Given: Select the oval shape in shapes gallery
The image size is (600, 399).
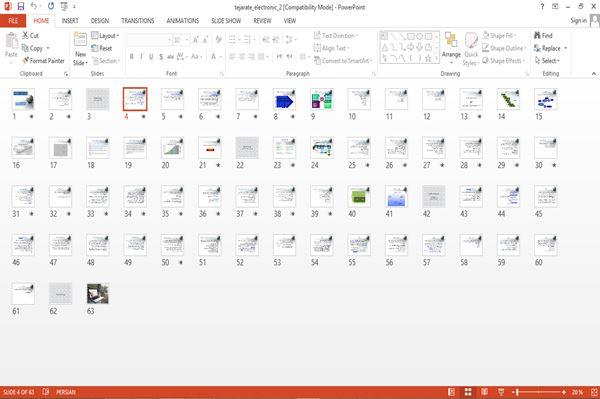Looking at the screenshot, I should point(419,37).
